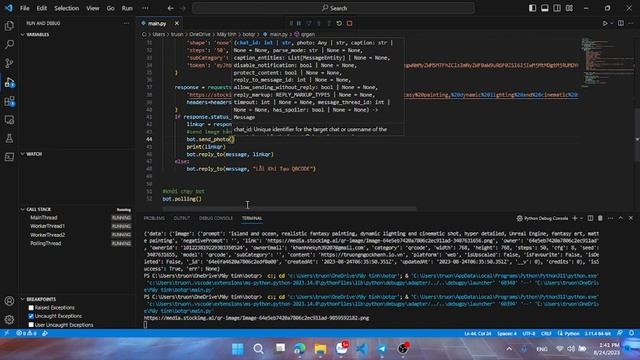Collapse the Breakpoints section

22,299
